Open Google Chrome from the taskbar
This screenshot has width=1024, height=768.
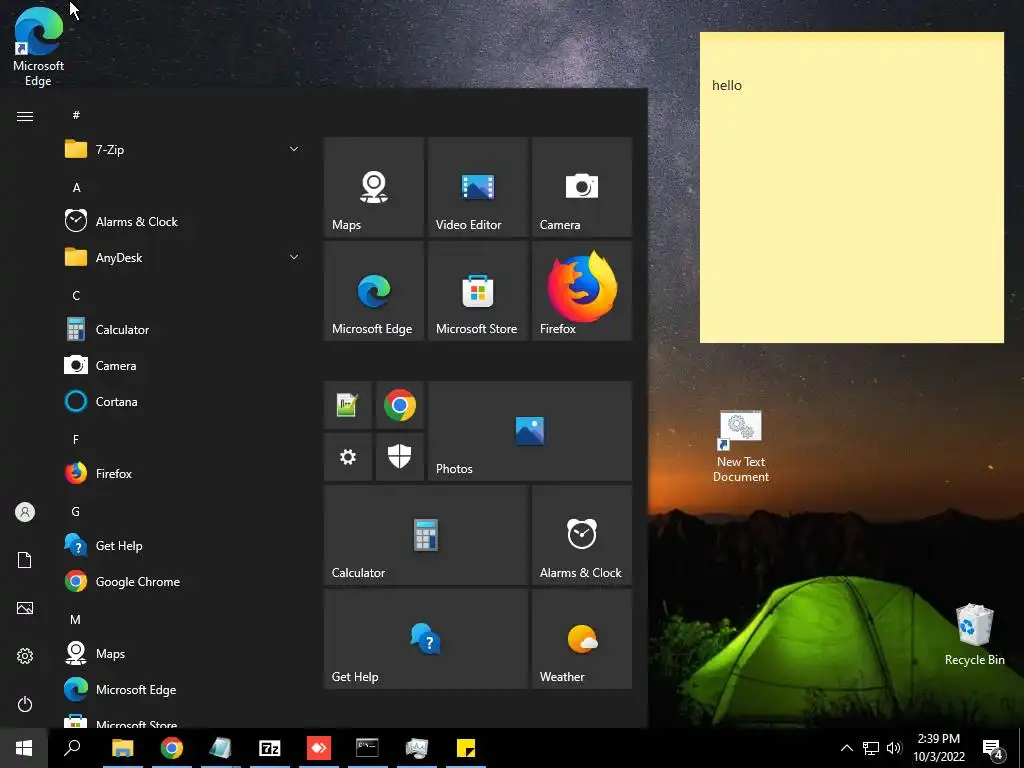[x=172, y=748]
